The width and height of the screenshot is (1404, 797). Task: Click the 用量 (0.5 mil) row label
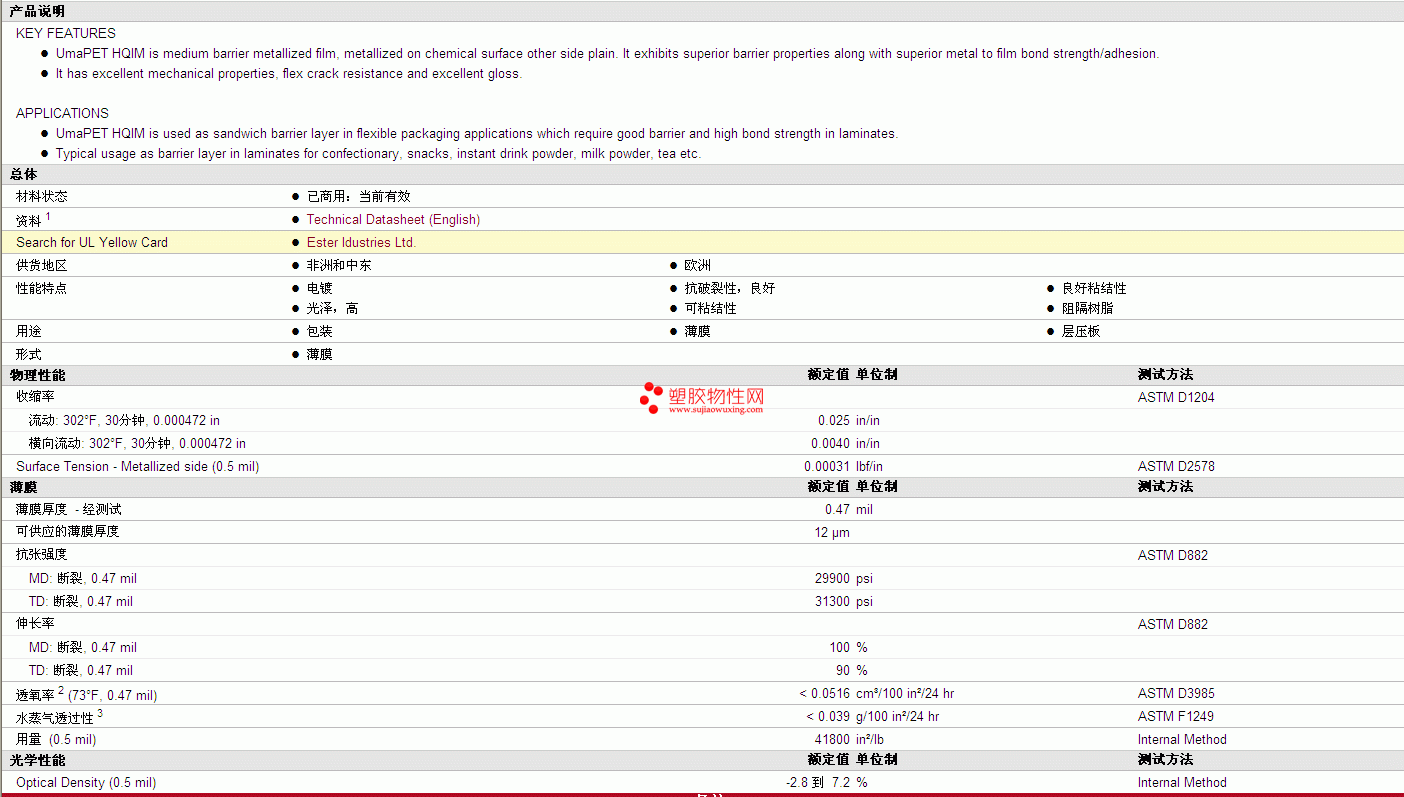pos(56,740)
